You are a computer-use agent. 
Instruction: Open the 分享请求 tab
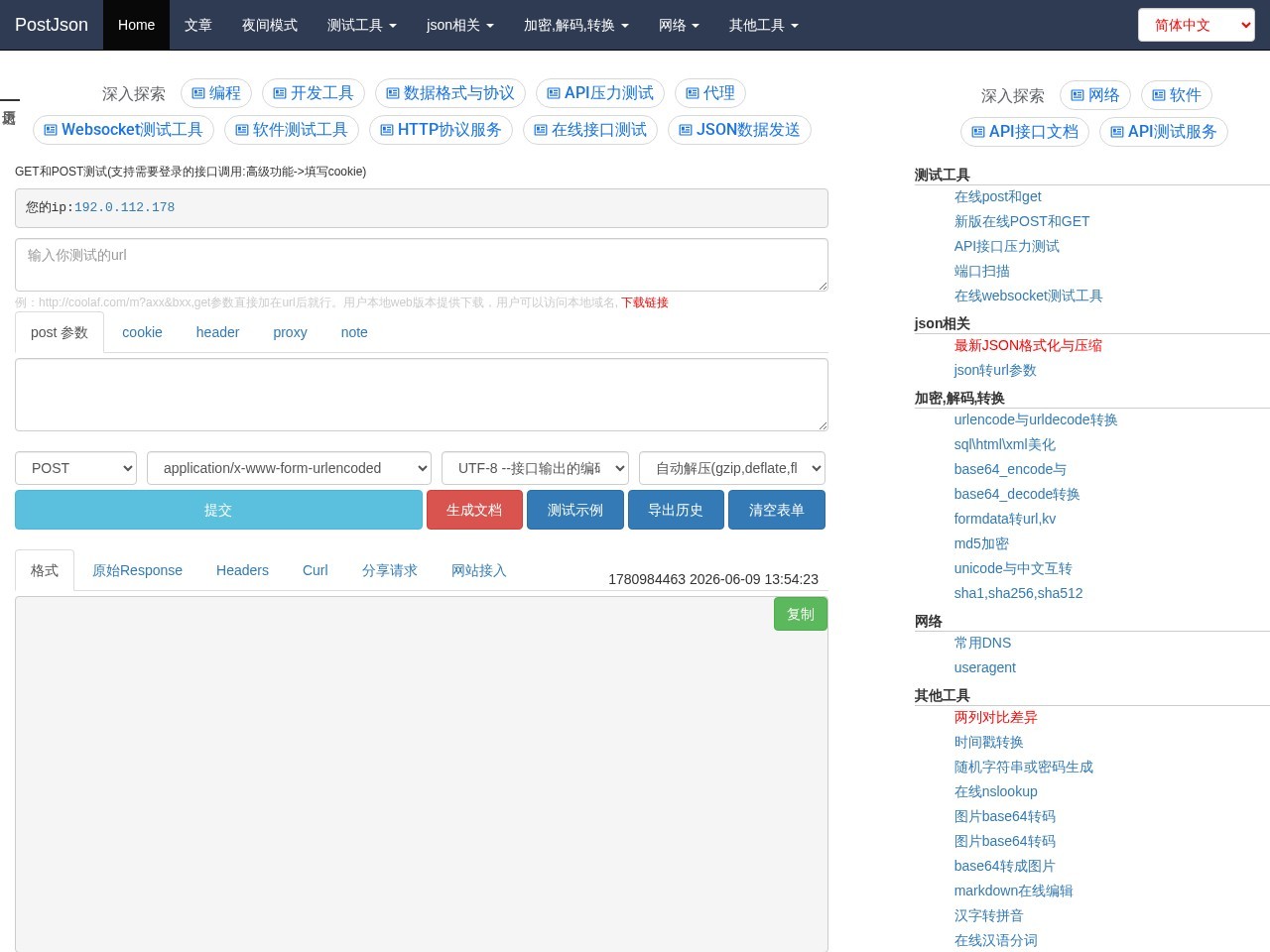coord(390,570)
